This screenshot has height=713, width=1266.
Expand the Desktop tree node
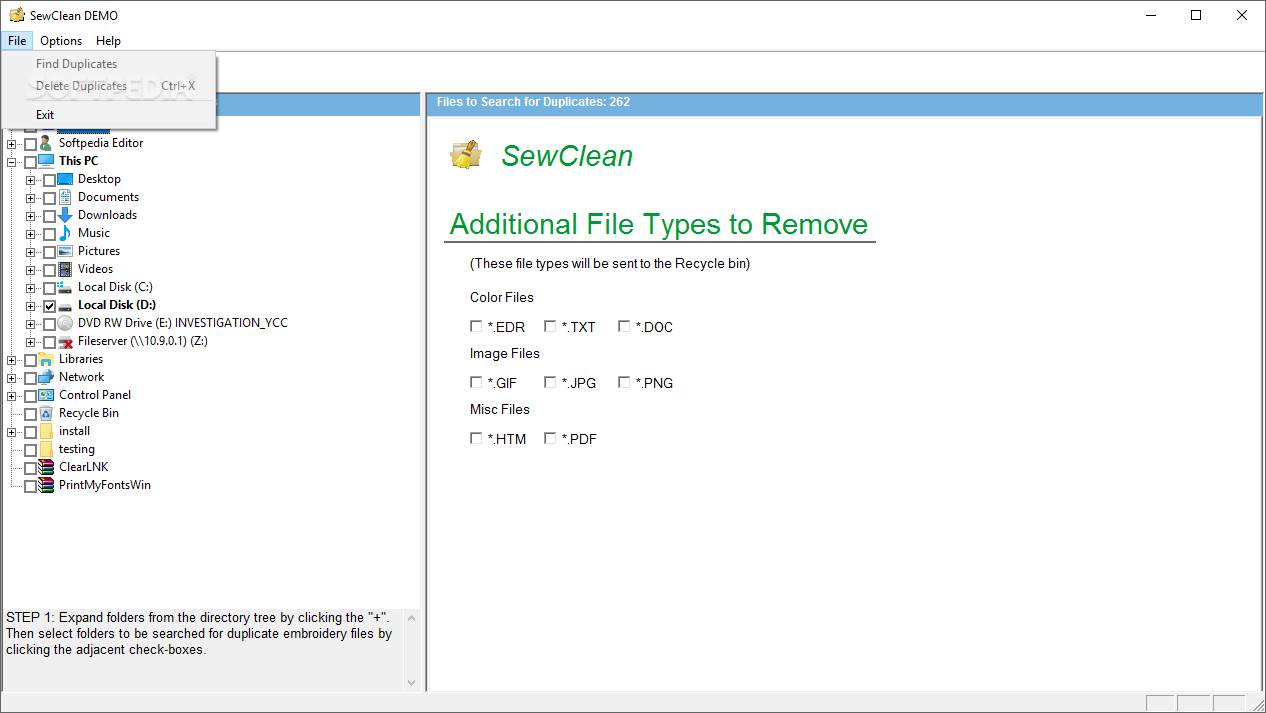tap(31, 180)
